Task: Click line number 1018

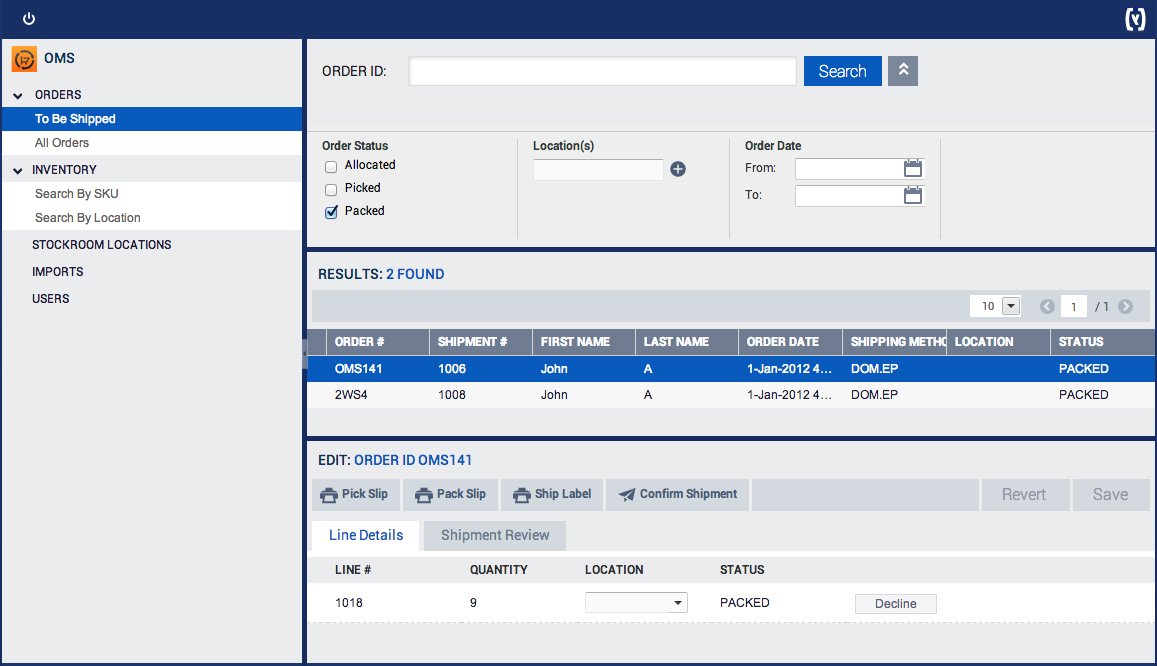Action: click(349, 603)
